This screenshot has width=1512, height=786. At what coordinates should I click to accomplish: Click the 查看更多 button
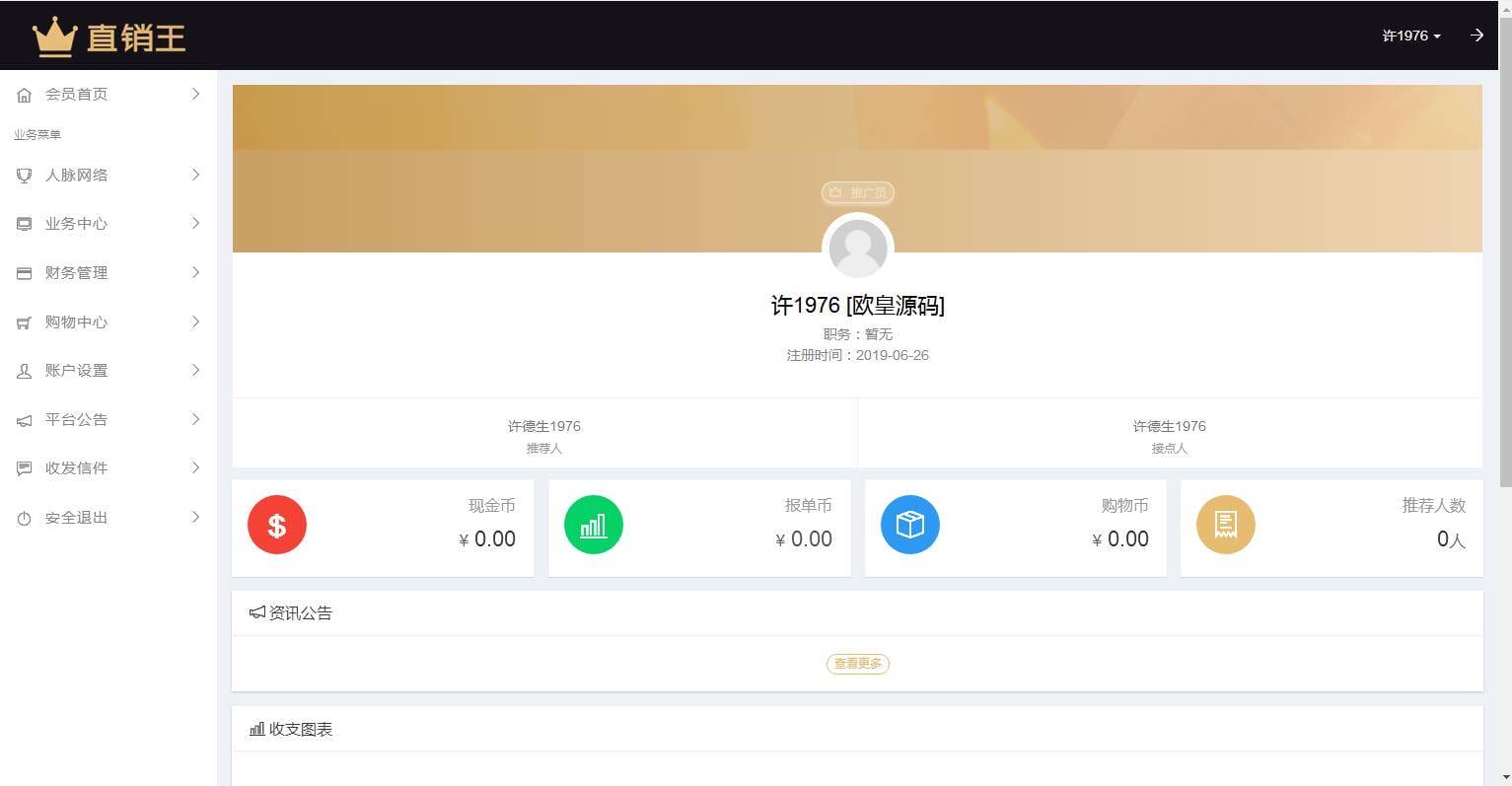coord(857,664)
